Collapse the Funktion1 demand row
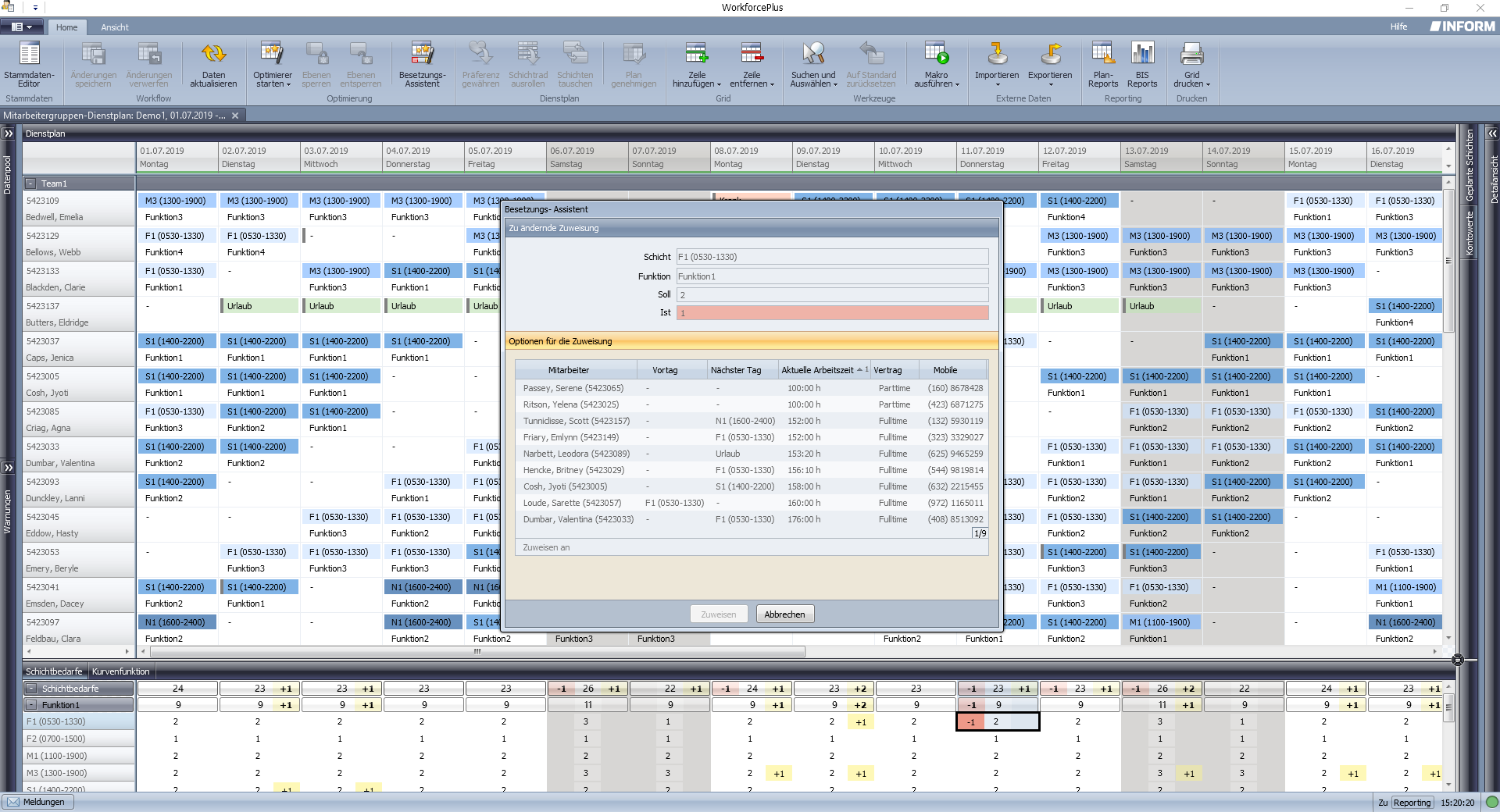The image size is (1500, 812). pos(31,705)
